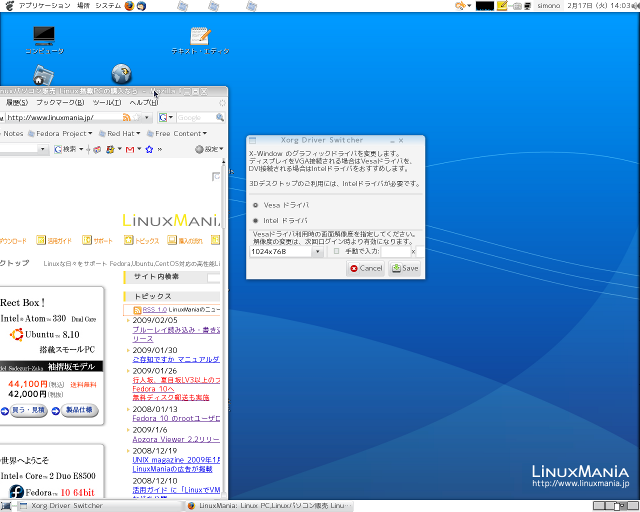The height and width of the screenshot is (512, 640).
Task: Launch Firefox from the top panel
Action: pos(129,6)
